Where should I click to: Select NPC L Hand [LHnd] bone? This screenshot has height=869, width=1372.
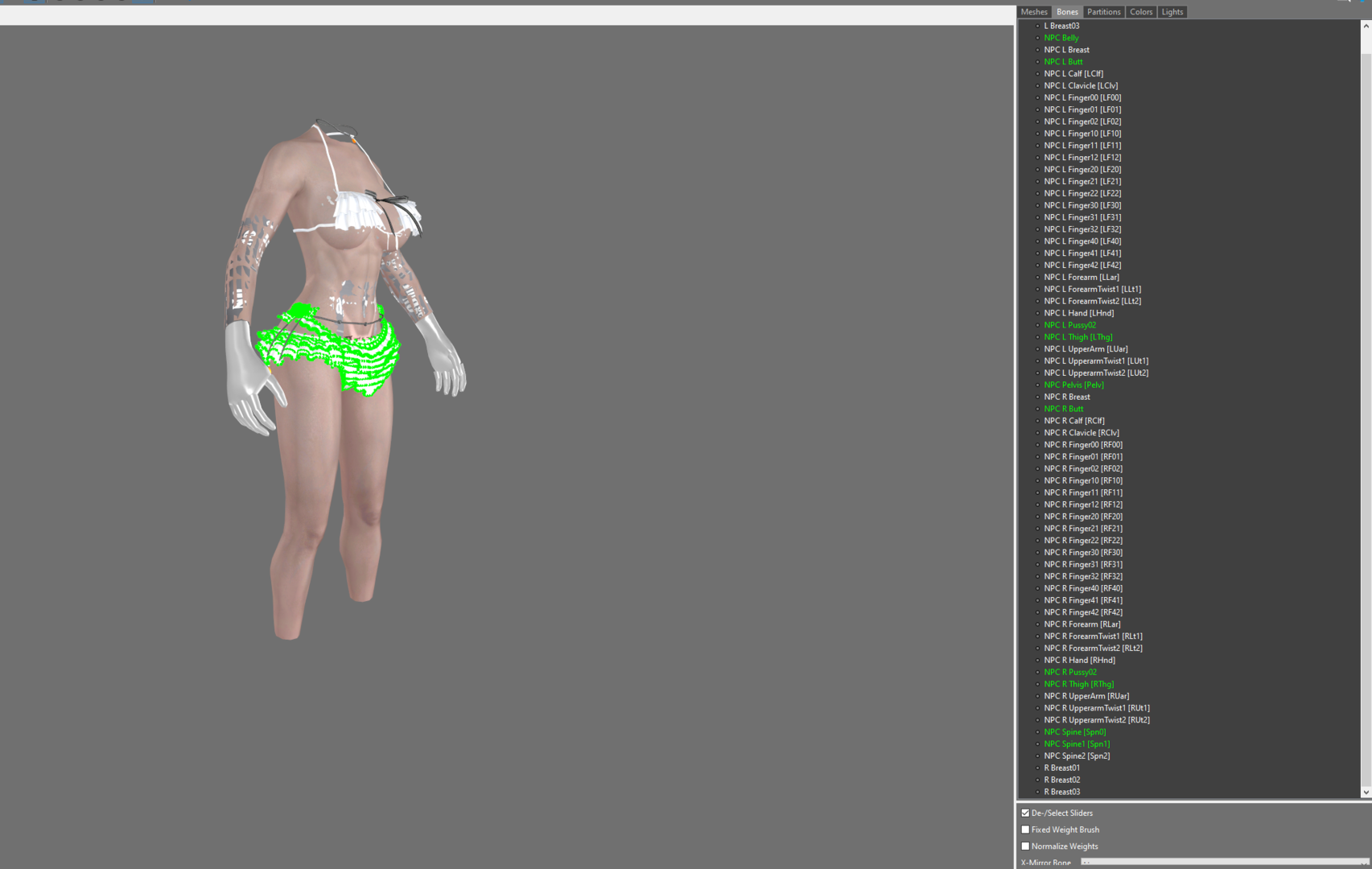tap(1079, 313)
